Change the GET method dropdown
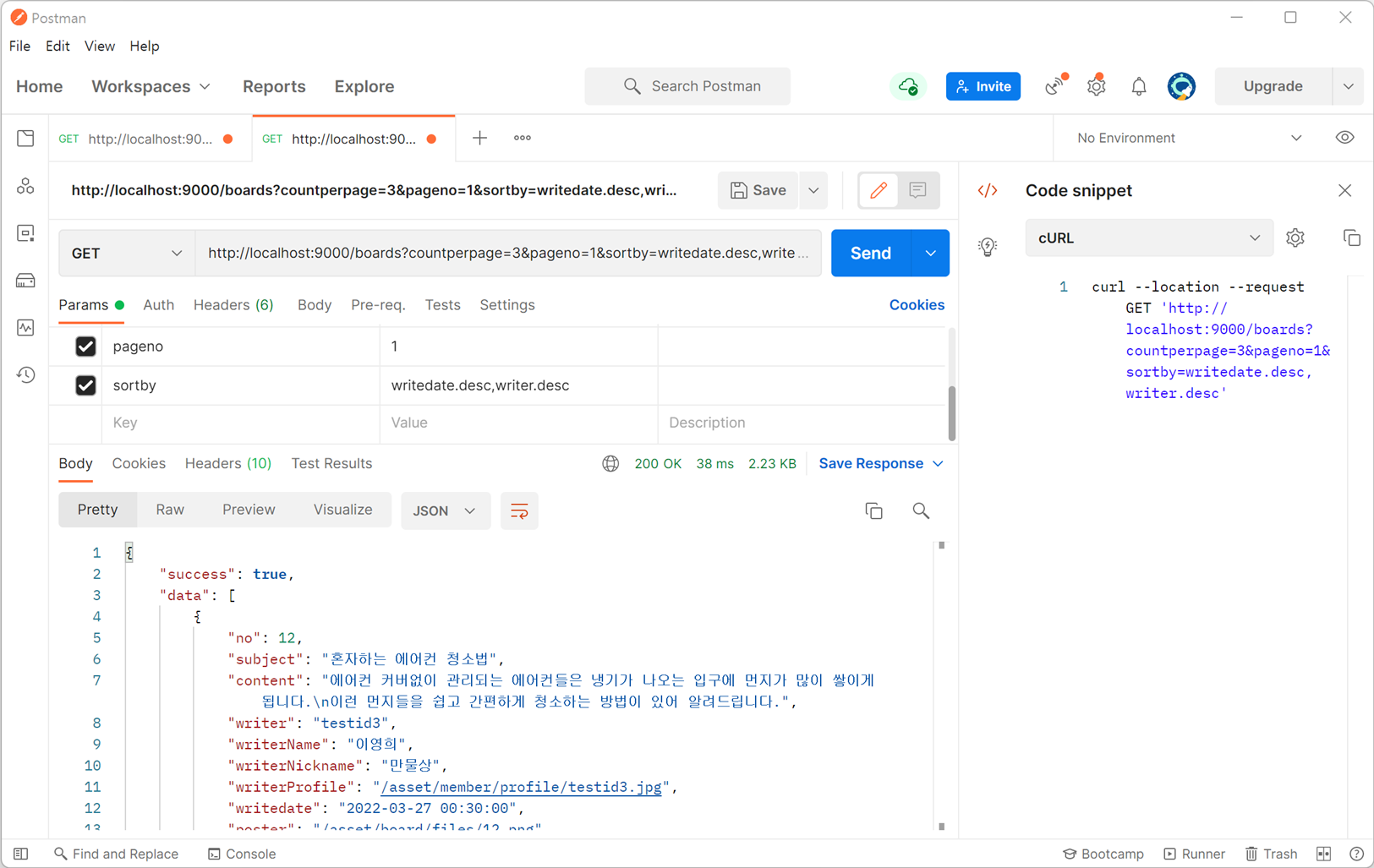The width and height of the screenshot is (1374, 868). point(127,253)
